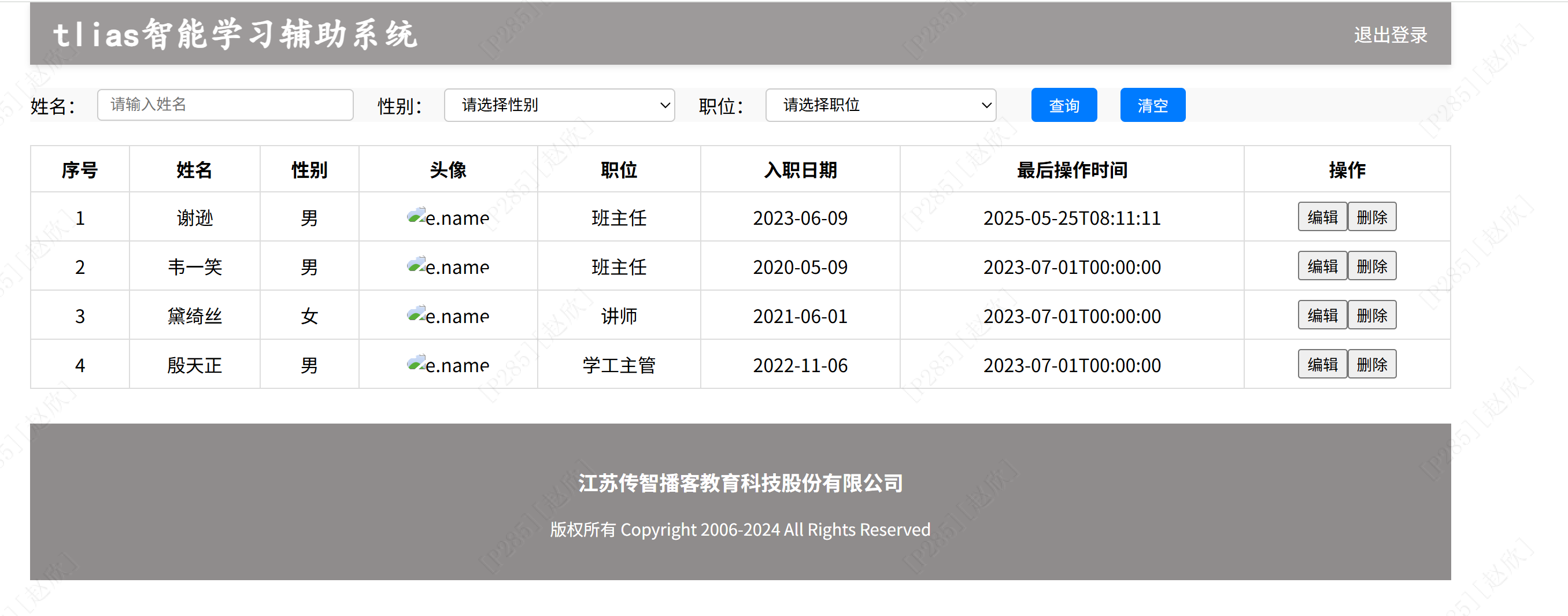This screenshot has height=616, width=1568.
Task: Select the name cell 黛绮丝
Action: click(195, 316)
